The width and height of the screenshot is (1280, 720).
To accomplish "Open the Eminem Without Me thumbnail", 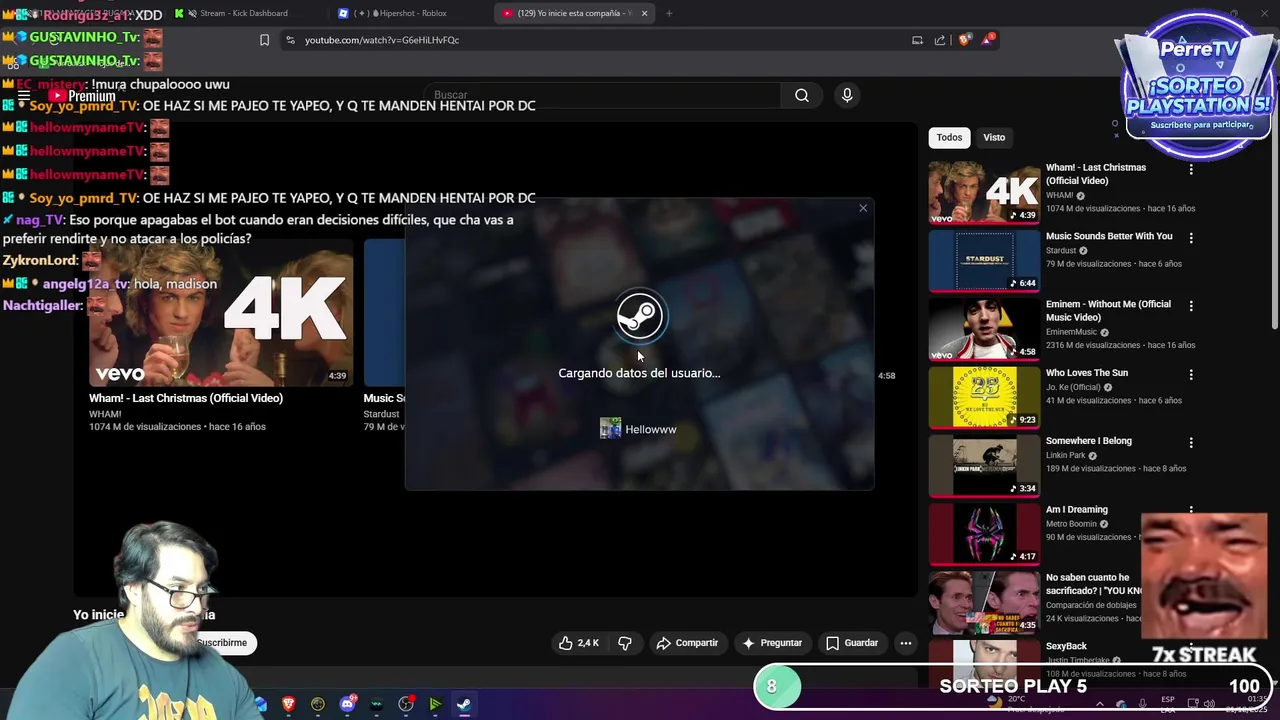I will coord(984,328).
